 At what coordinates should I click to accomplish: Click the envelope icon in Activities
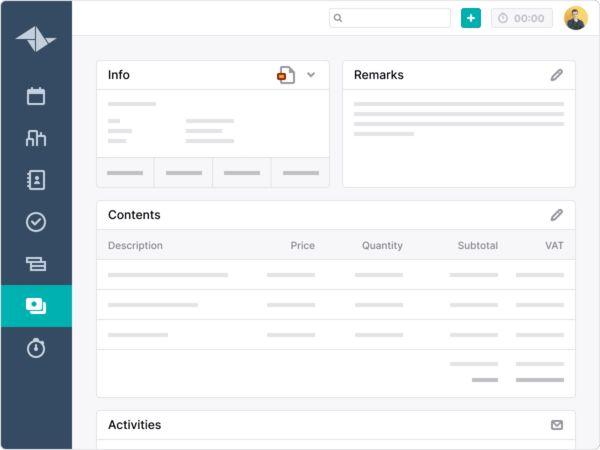click(557, 425)
